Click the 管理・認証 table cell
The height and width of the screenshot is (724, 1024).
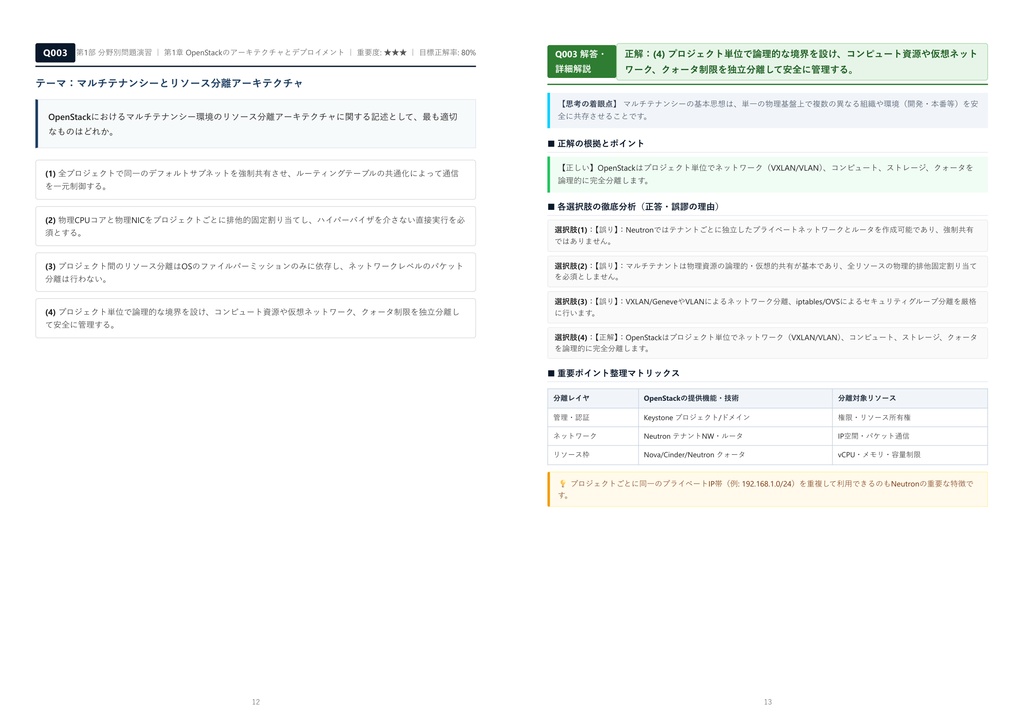point(593,417)
